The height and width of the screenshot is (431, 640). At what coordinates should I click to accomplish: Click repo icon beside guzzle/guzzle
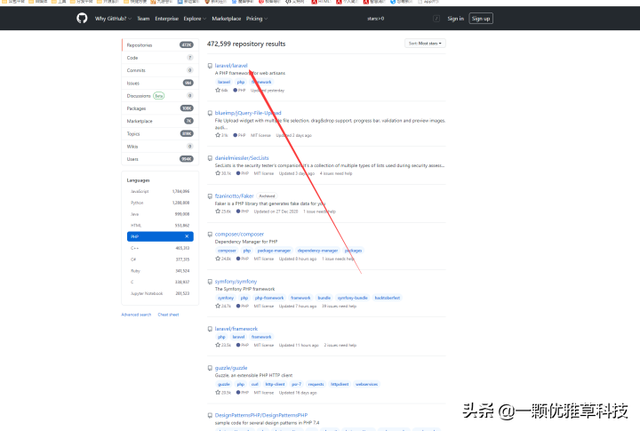click(x=210, y=368)
